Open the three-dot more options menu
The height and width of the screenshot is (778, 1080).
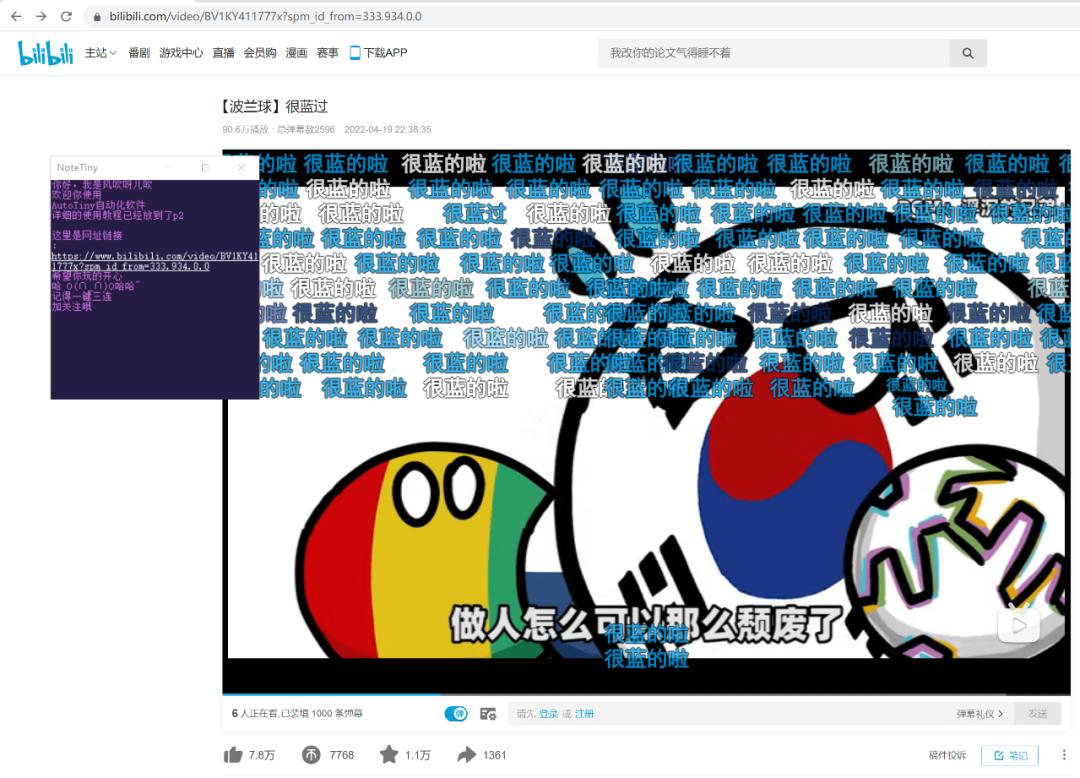coord(1063,755)
